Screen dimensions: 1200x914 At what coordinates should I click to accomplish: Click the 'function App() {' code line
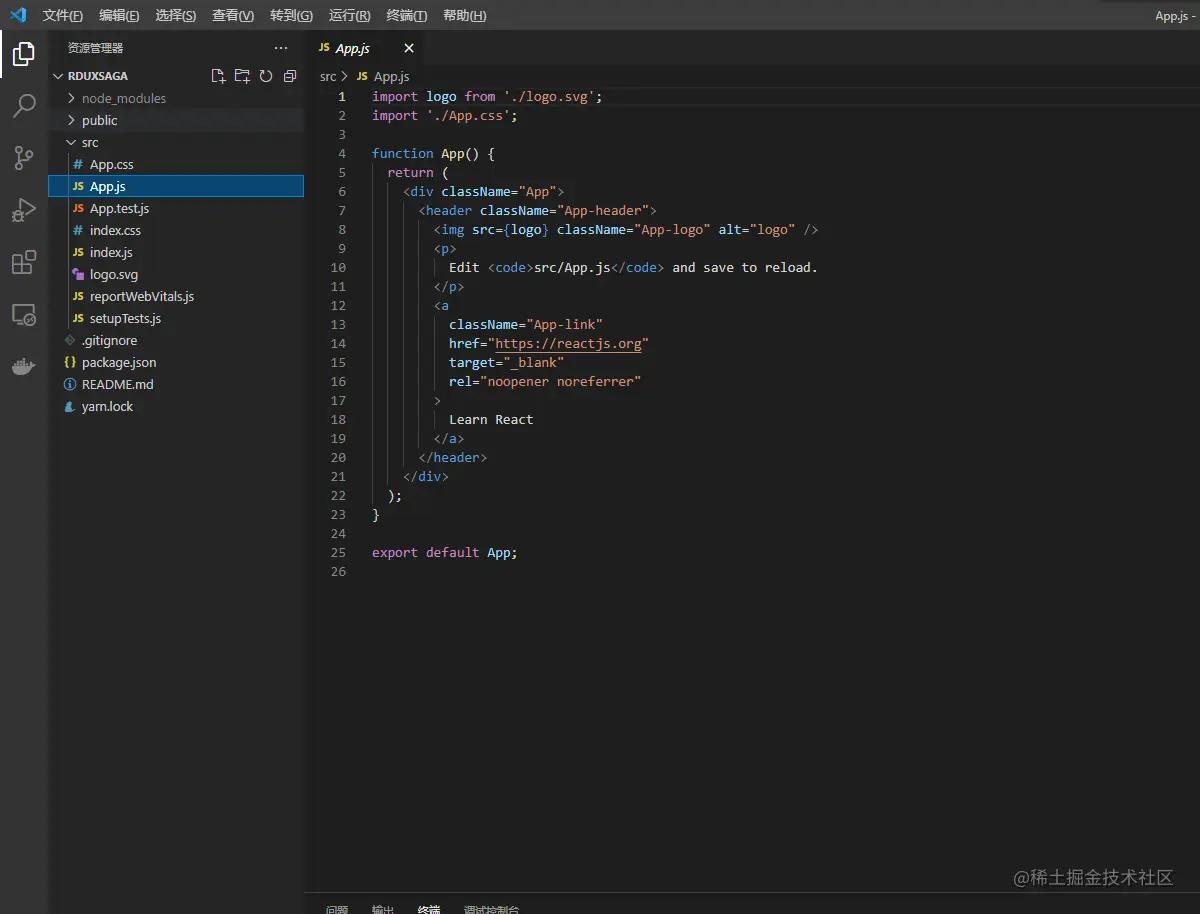(433, 153)
